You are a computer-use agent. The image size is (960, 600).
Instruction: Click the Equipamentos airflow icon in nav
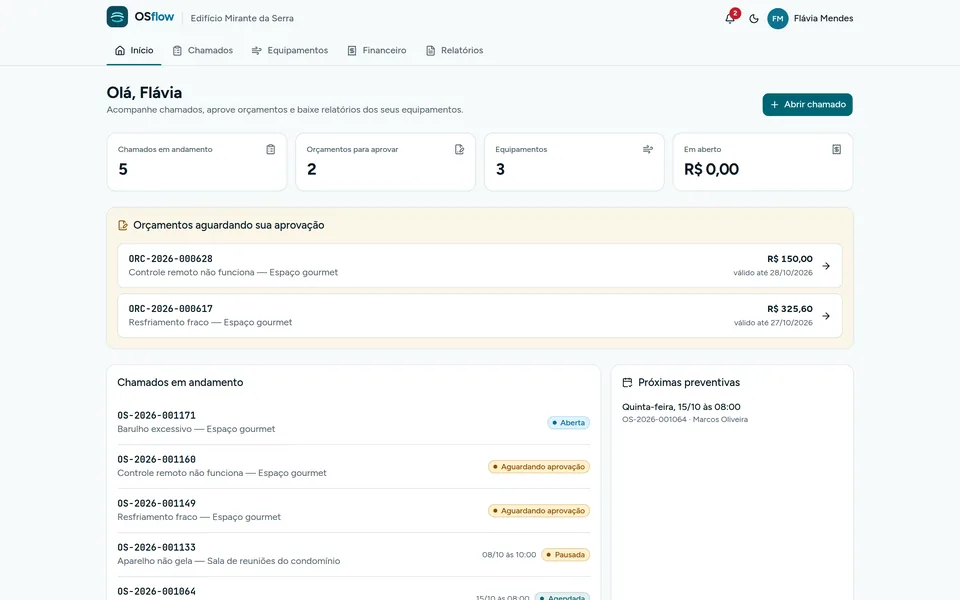257,50
